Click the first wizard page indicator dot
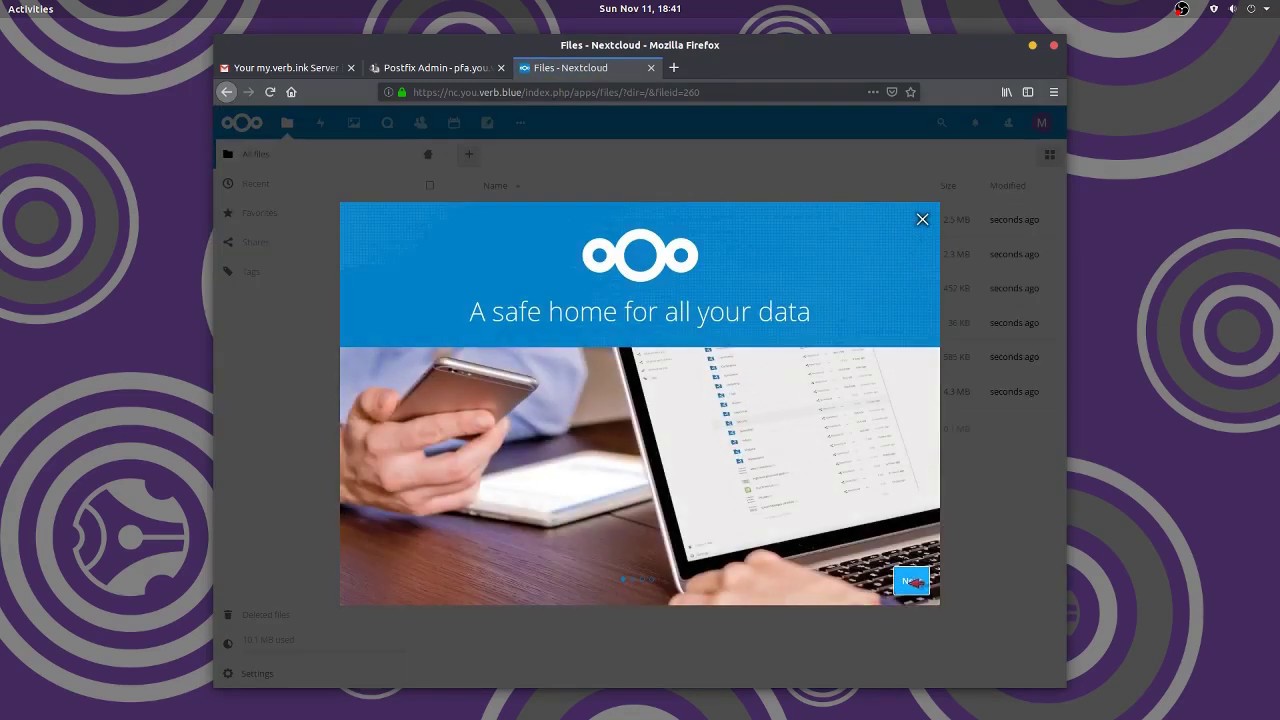This screenshot has width=1280, height=720. pyautogui.click(x=623, y=579)
